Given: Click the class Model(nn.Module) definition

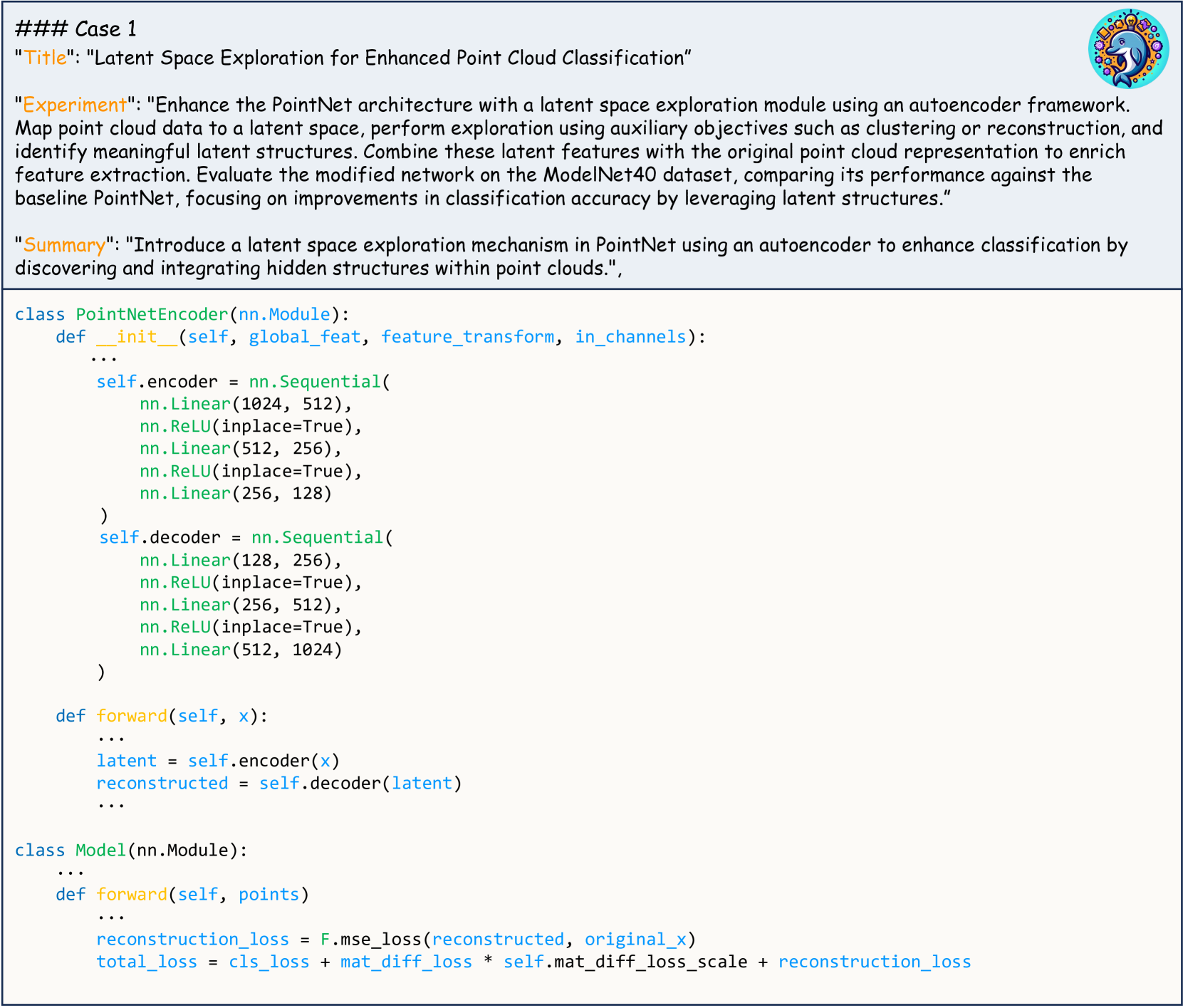Looking at the screenshot, I should [x=131, y=850].
